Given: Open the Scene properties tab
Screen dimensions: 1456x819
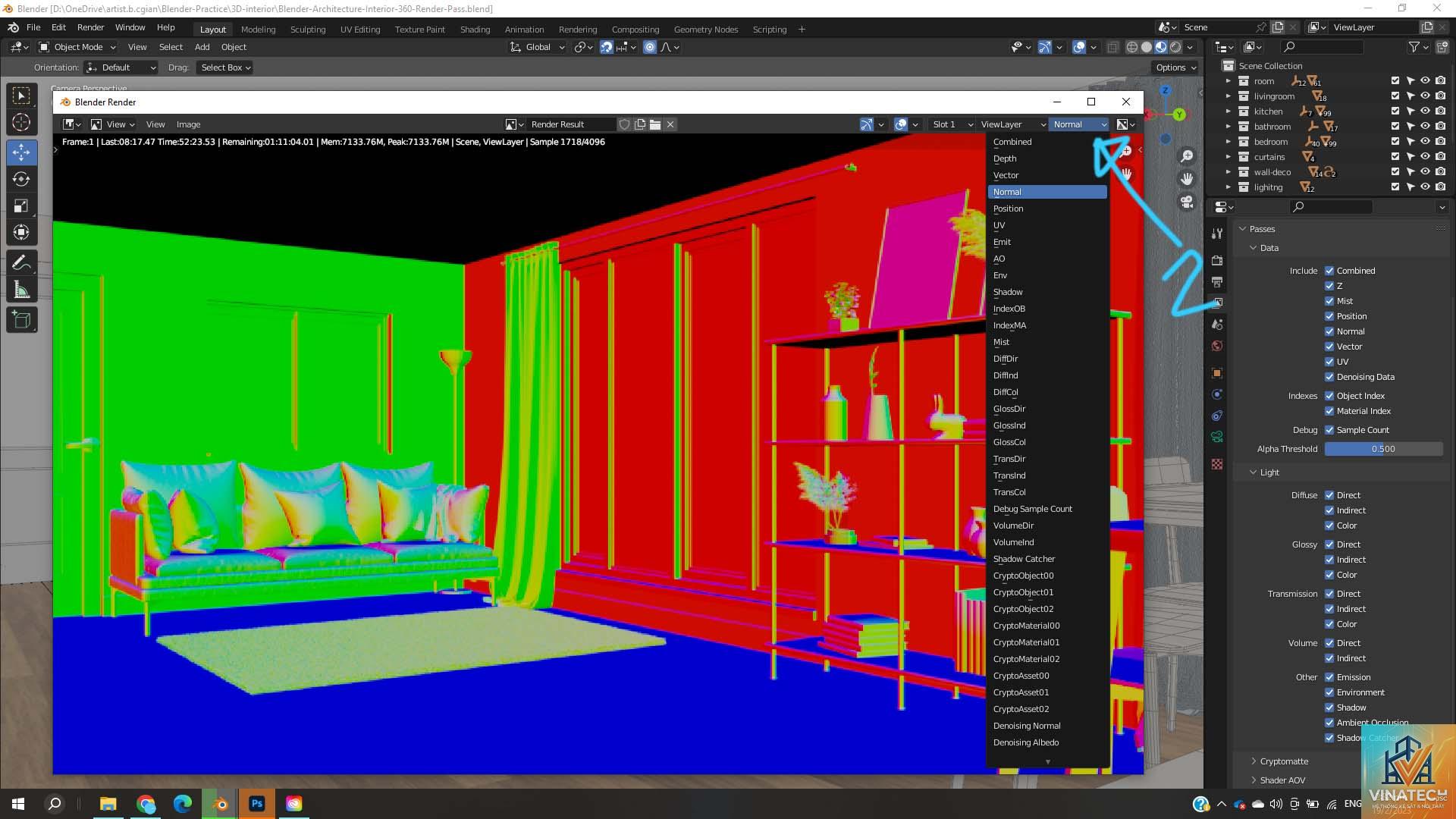Looking at the screenshot, I should tap(1217, 325).
